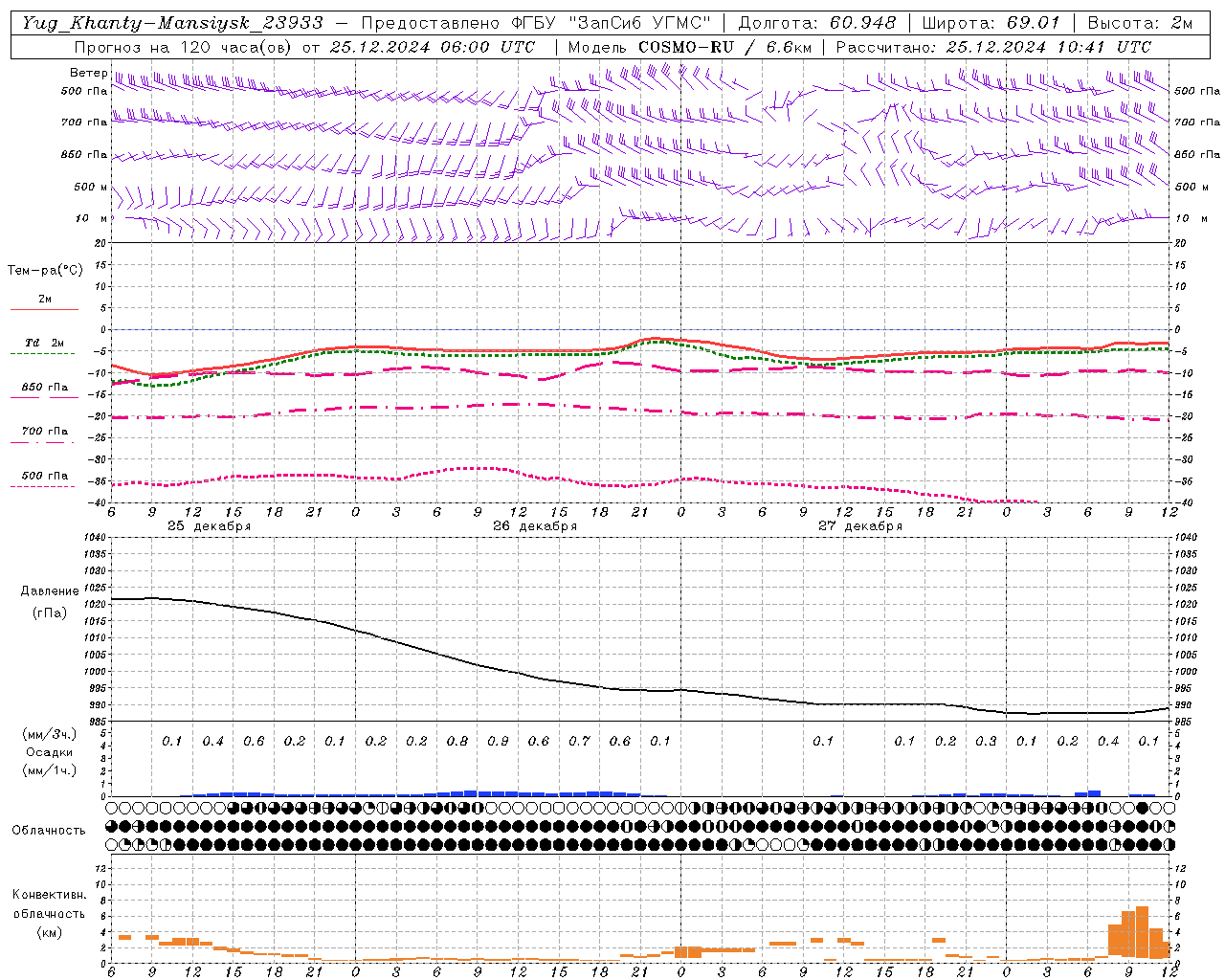Click the 10 м wind level label on left axis
This screenshot has height=980, width=1225.
[91, 218]
